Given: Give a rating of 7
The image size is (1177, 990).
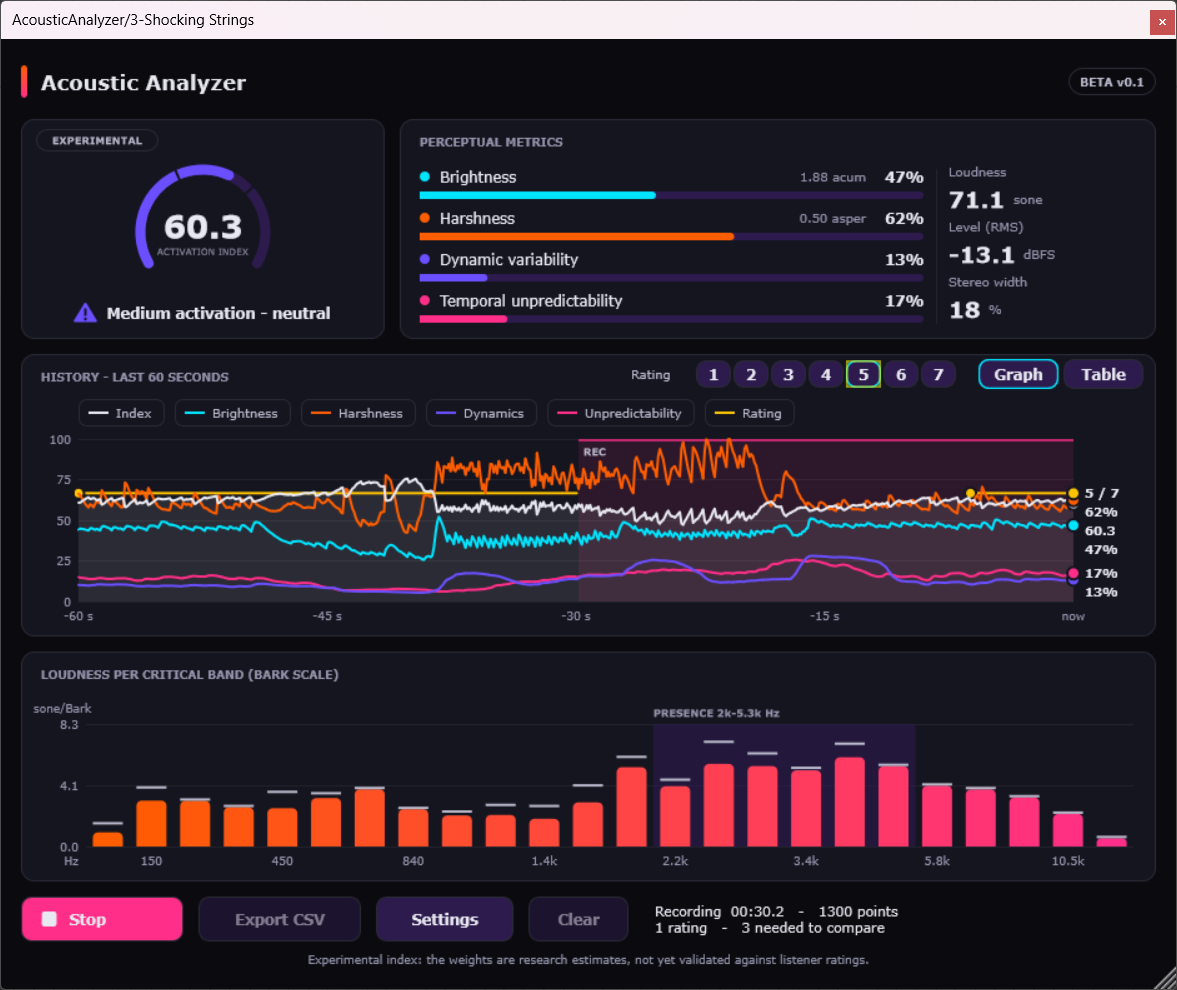Looking at the screenshot, I should [x=938, y=375].
